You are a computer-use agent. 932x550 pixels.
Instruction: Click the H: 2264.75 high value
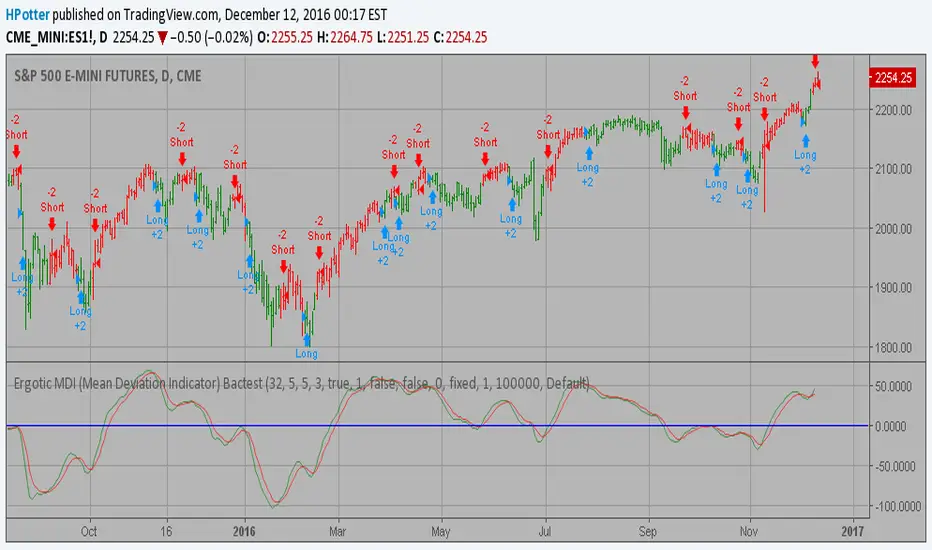(x=345, y=37)
